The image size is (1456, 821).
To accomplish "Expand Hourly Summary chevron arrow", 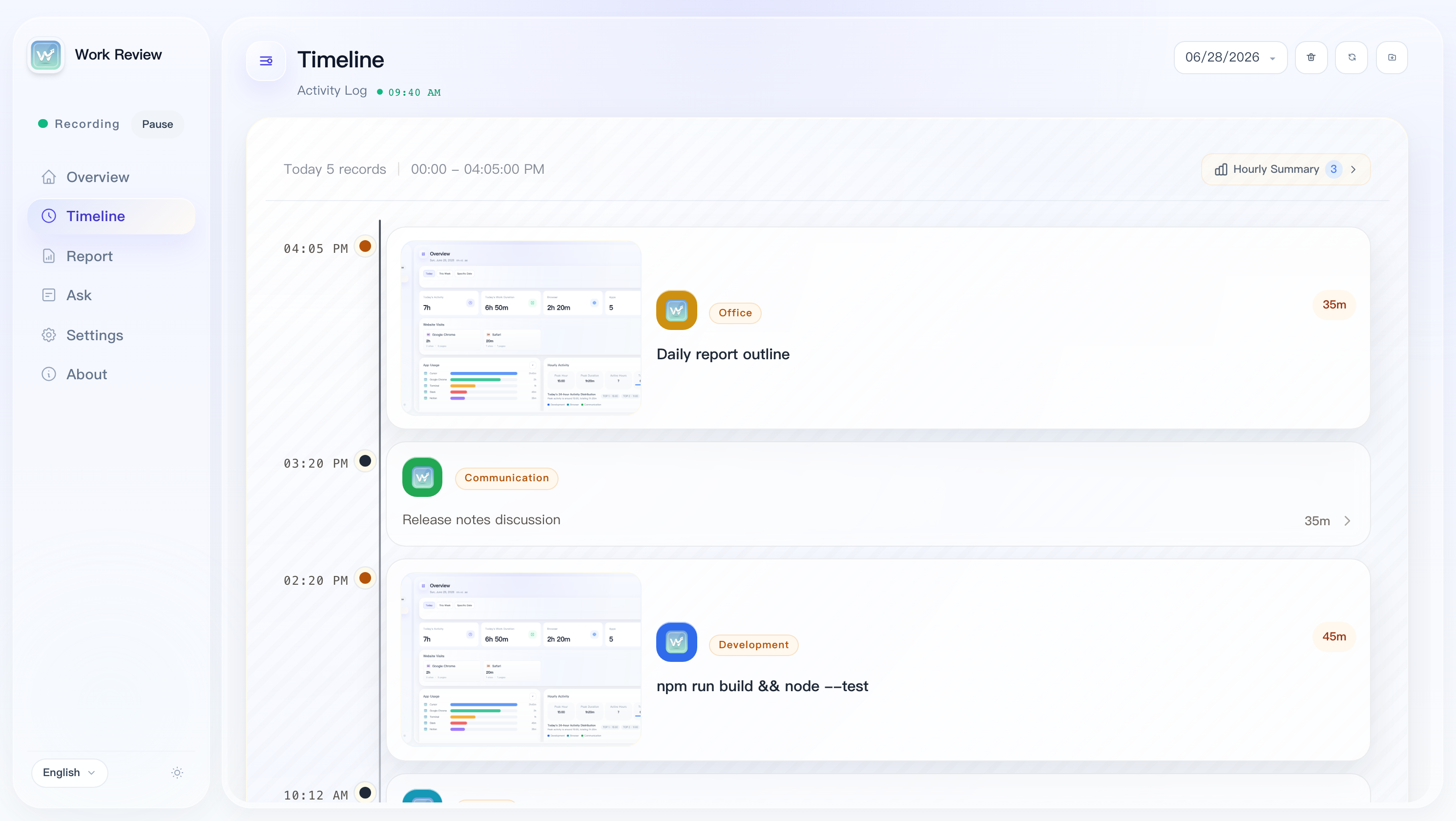I will click(1353, 169).
